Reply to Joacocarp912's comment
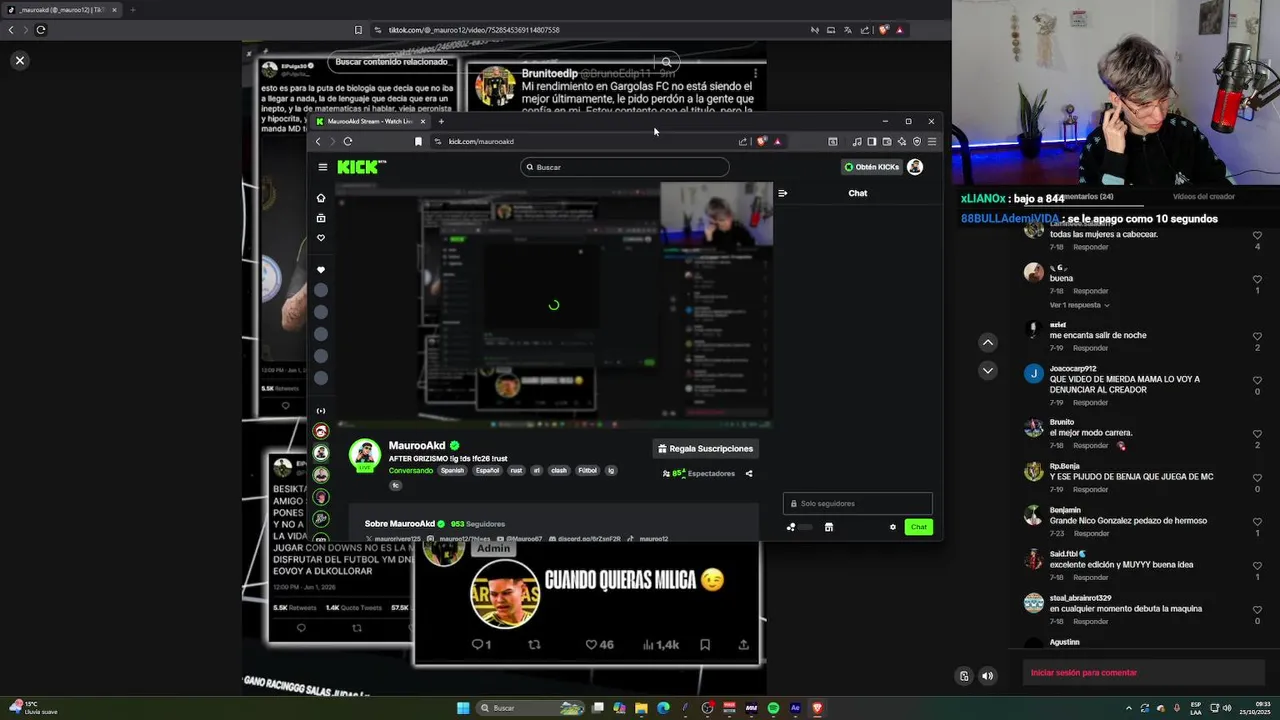1280x720 pixels. [x=1091, y=402]
